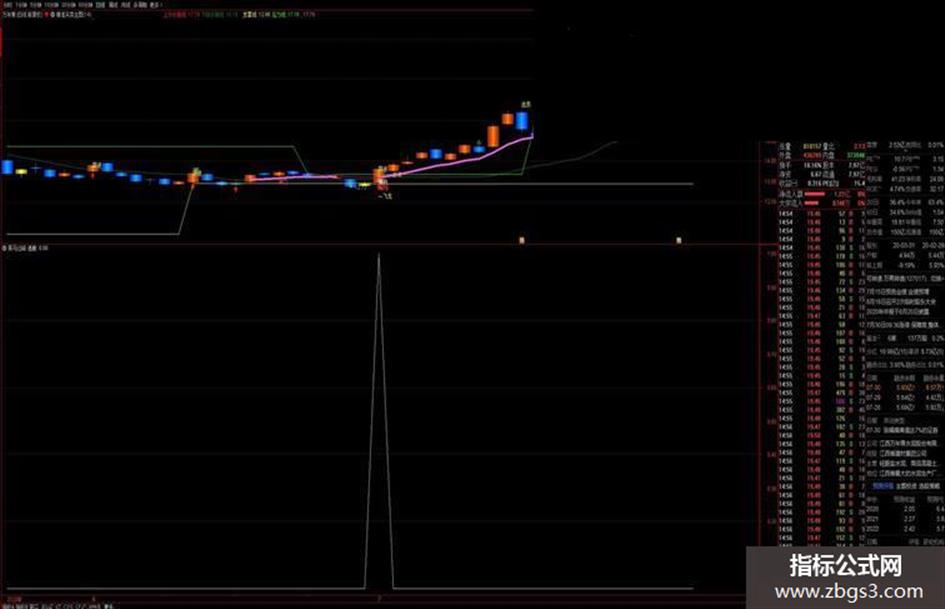Click the info marker near the chart's right edge
Screen dimensions: 945x609
click(x=679, y=240)
